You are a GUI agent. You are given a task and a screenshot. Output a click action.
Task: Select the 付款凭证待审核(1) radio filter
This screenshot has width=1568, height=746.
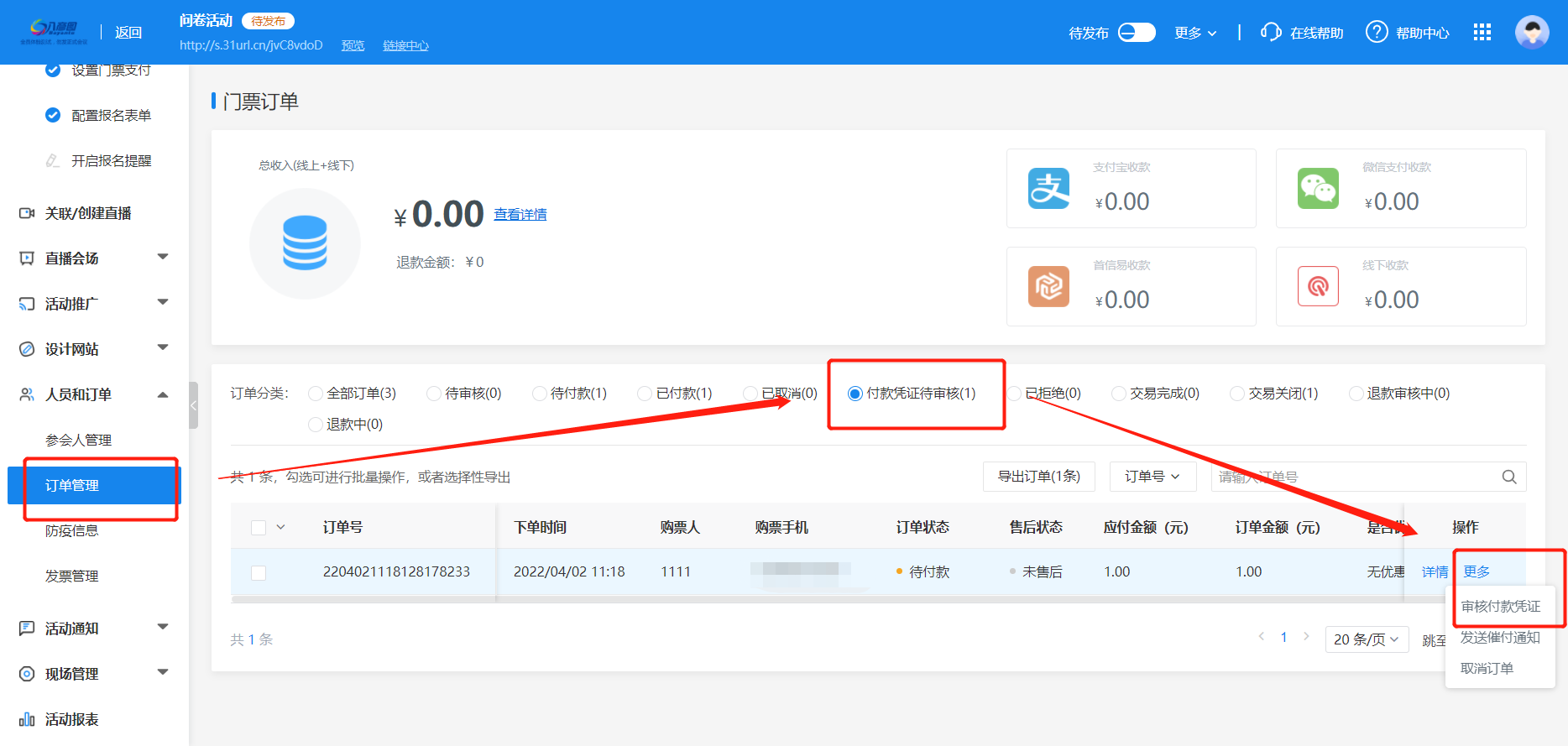point(855,394)
